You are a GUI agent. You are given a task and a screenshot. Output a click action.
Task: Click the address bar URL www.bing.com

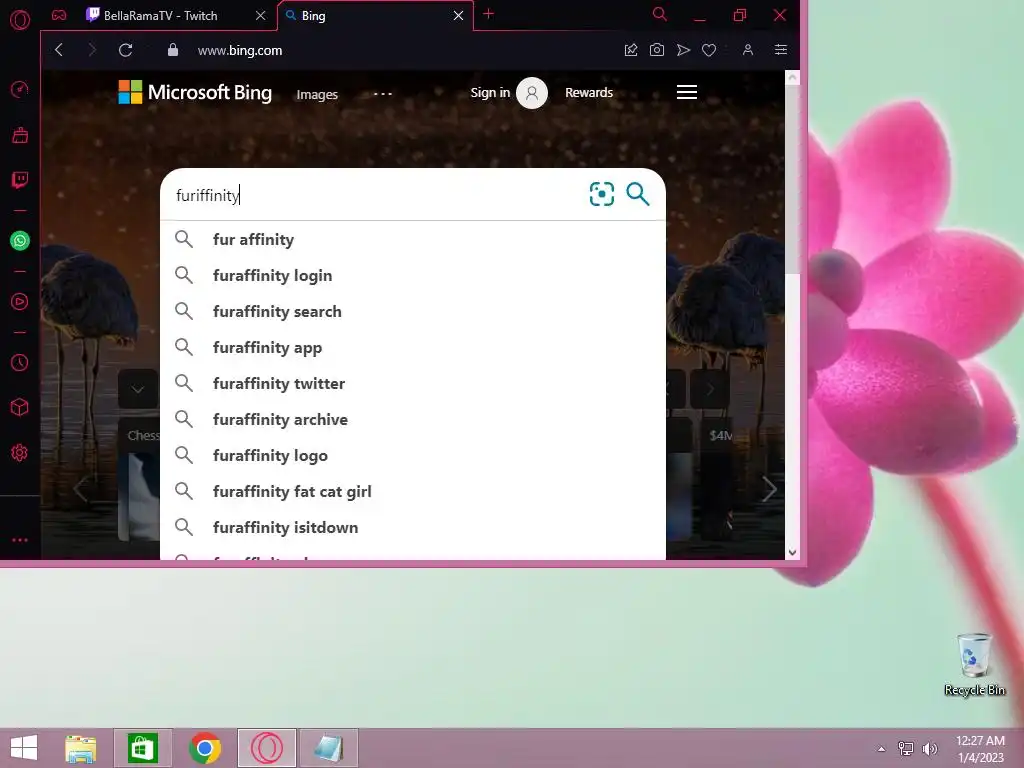coord(240,50)
